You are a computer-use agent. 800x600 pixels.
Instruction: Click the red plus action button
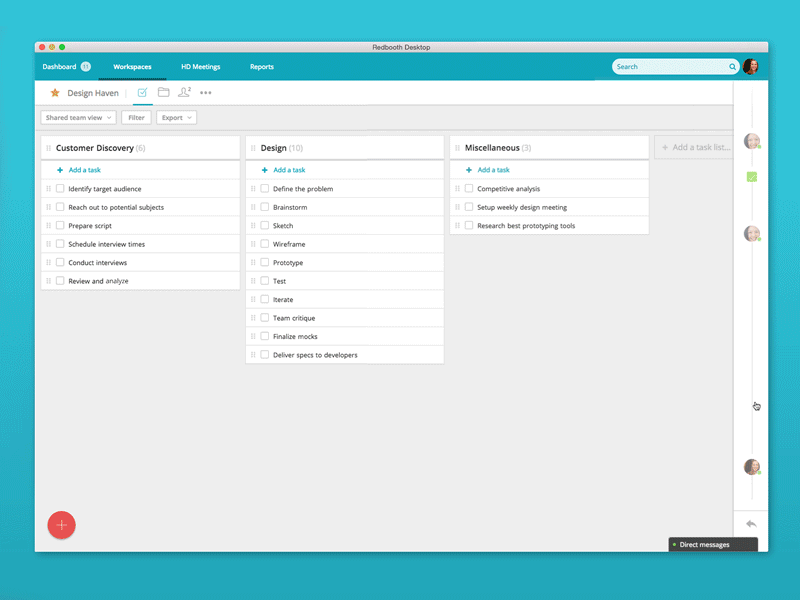[x=61, y=524]
